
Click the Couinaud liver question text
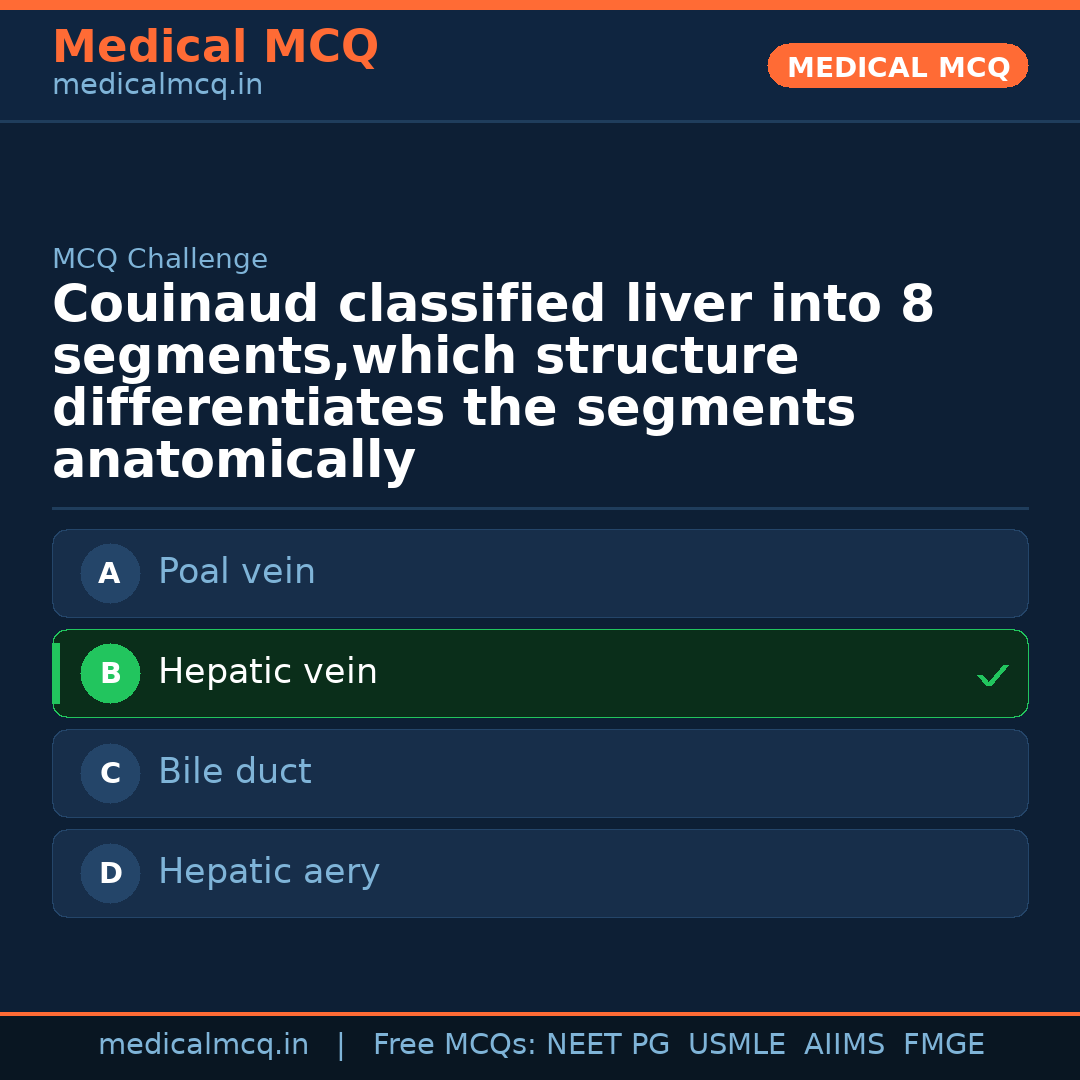tap(493, 383)
